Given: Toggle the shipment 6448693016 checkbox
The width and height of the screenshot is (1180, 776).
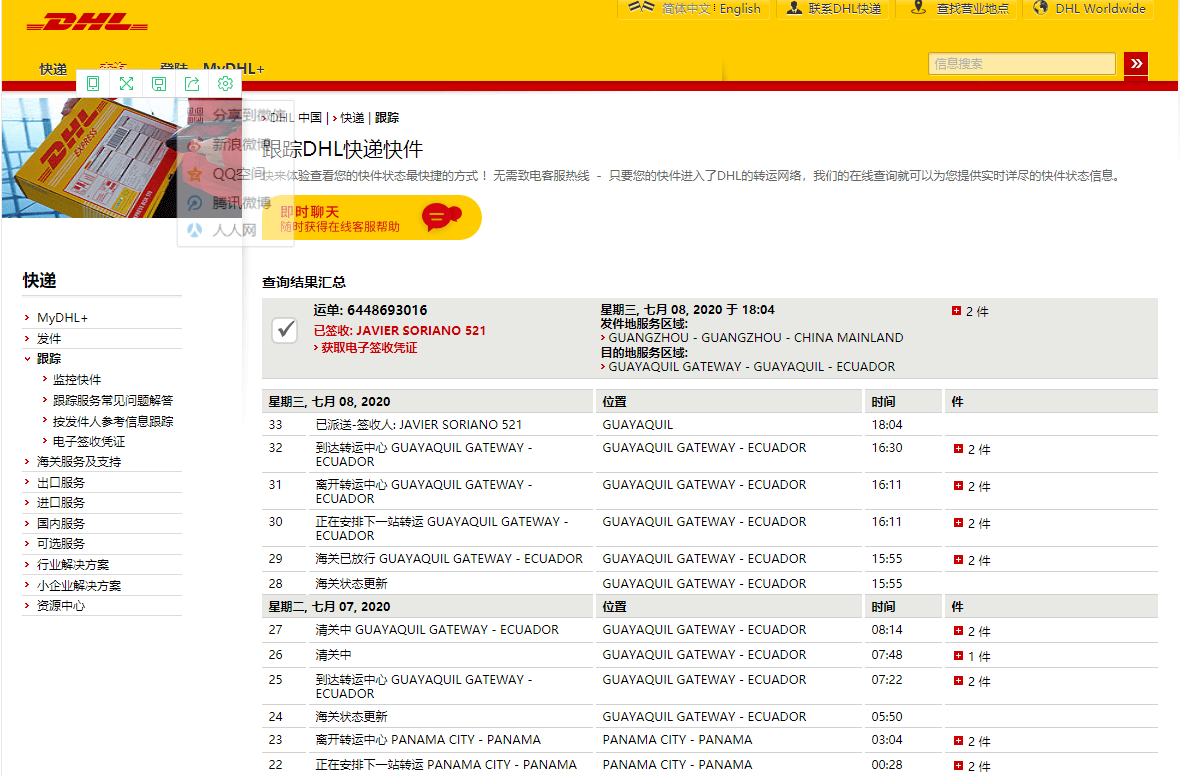Looking at the screenshot, I should click(x=284, y=330).
